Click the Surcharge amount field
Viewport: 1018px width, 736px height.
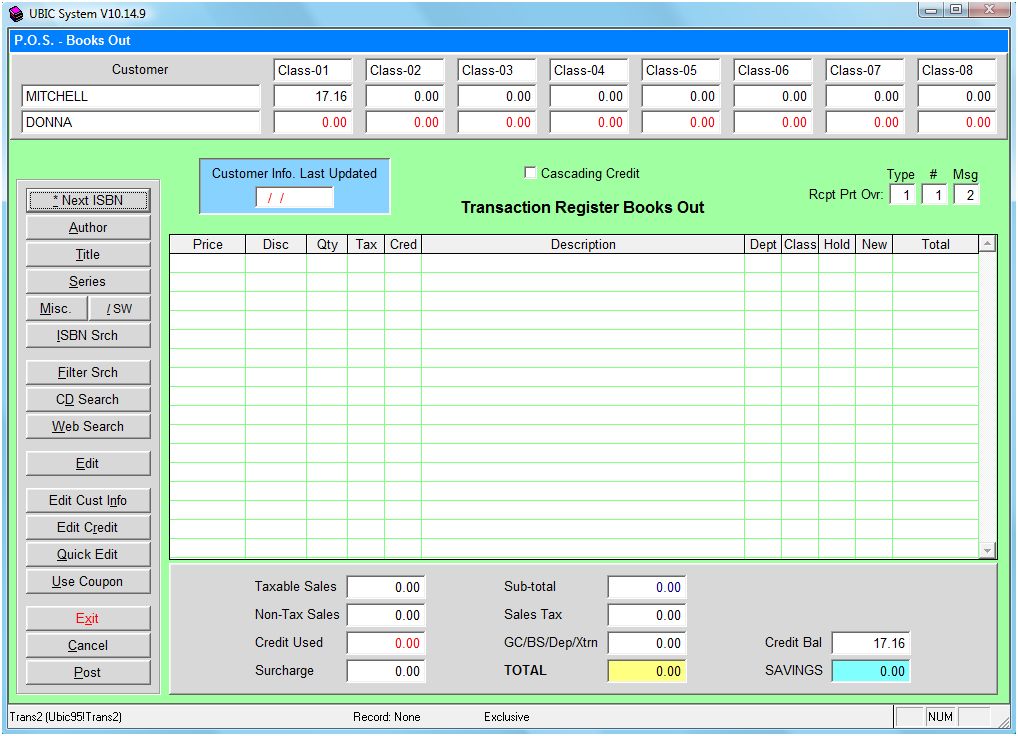click(x=386, y=670)
